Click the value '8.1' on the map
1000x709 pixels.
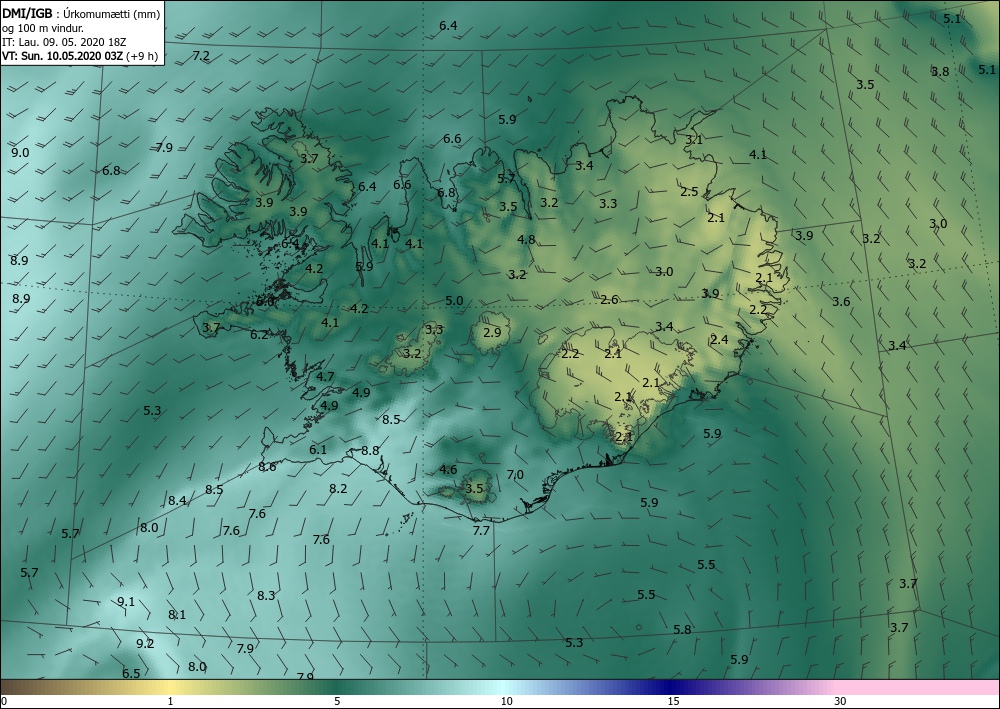[177, 615]
